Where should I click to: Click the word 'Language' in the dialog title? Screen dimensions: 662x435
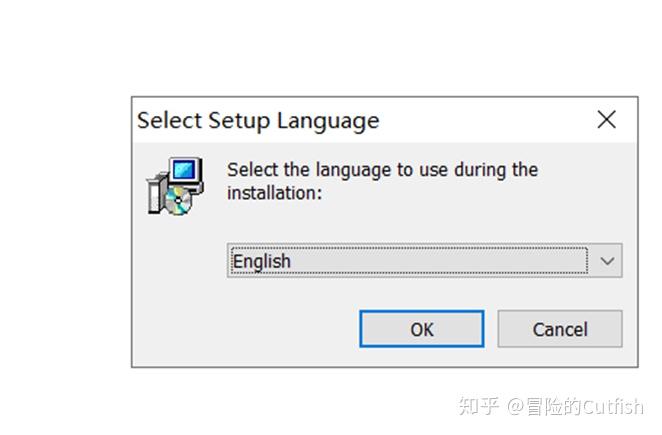pos(328,121)
